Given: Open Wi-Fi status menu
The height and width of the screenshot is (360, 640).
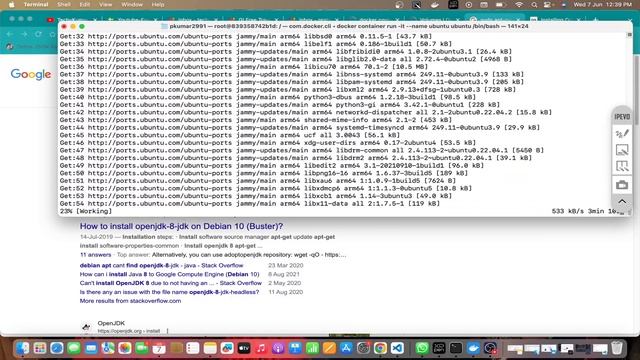Looking at the screenshot, I should 519,4.
